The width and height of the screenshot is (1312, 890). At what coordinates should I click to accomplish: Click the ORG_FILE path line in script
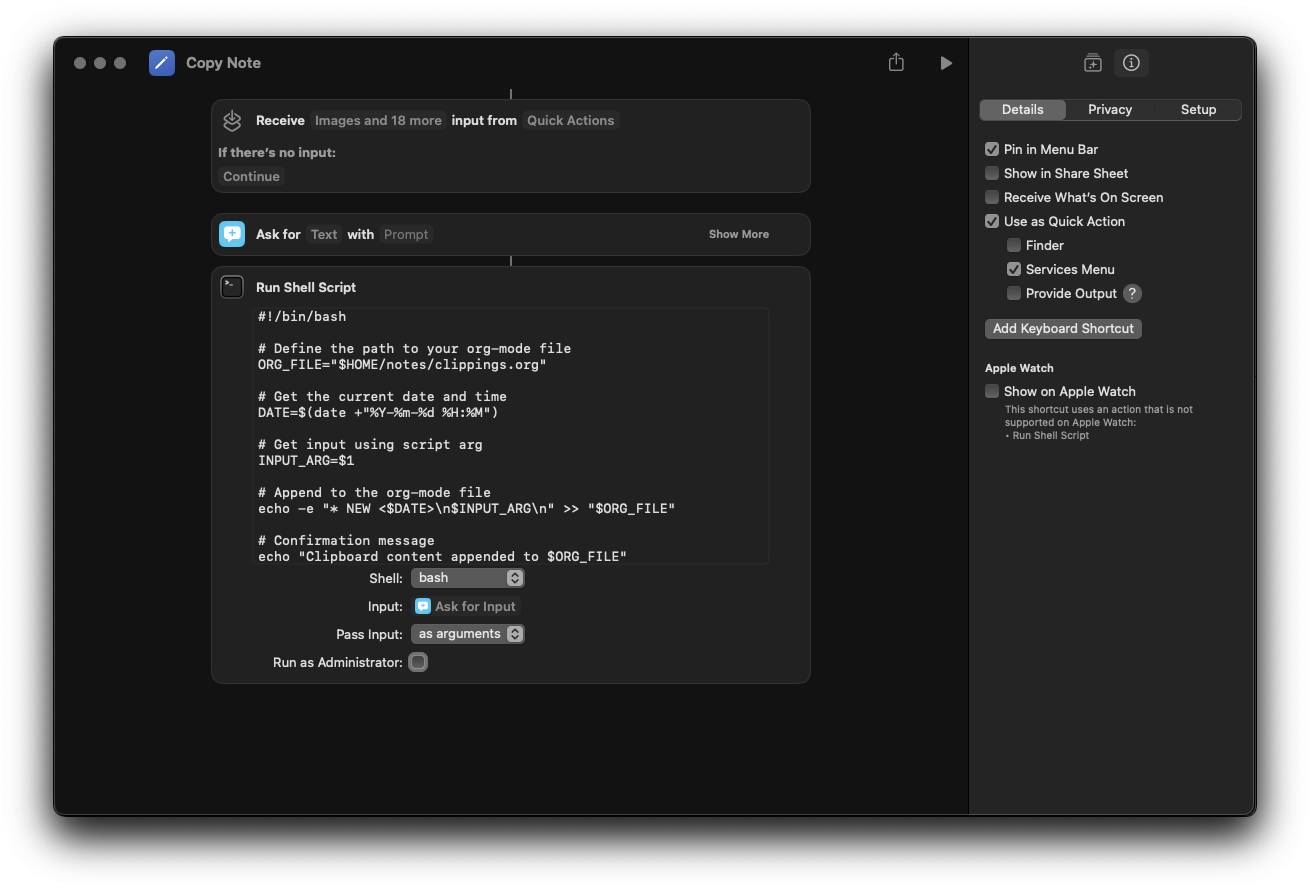coord(402,365)
